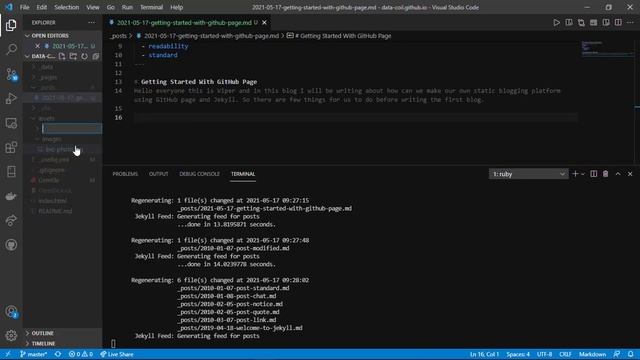Open the Search view in activity bar

tap(11, 49)
